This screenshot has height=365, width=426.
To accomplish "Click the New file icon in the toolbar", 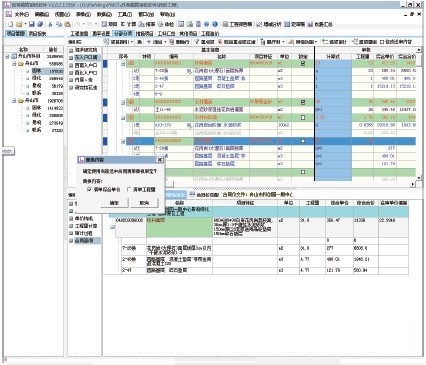I will (11, 24).
